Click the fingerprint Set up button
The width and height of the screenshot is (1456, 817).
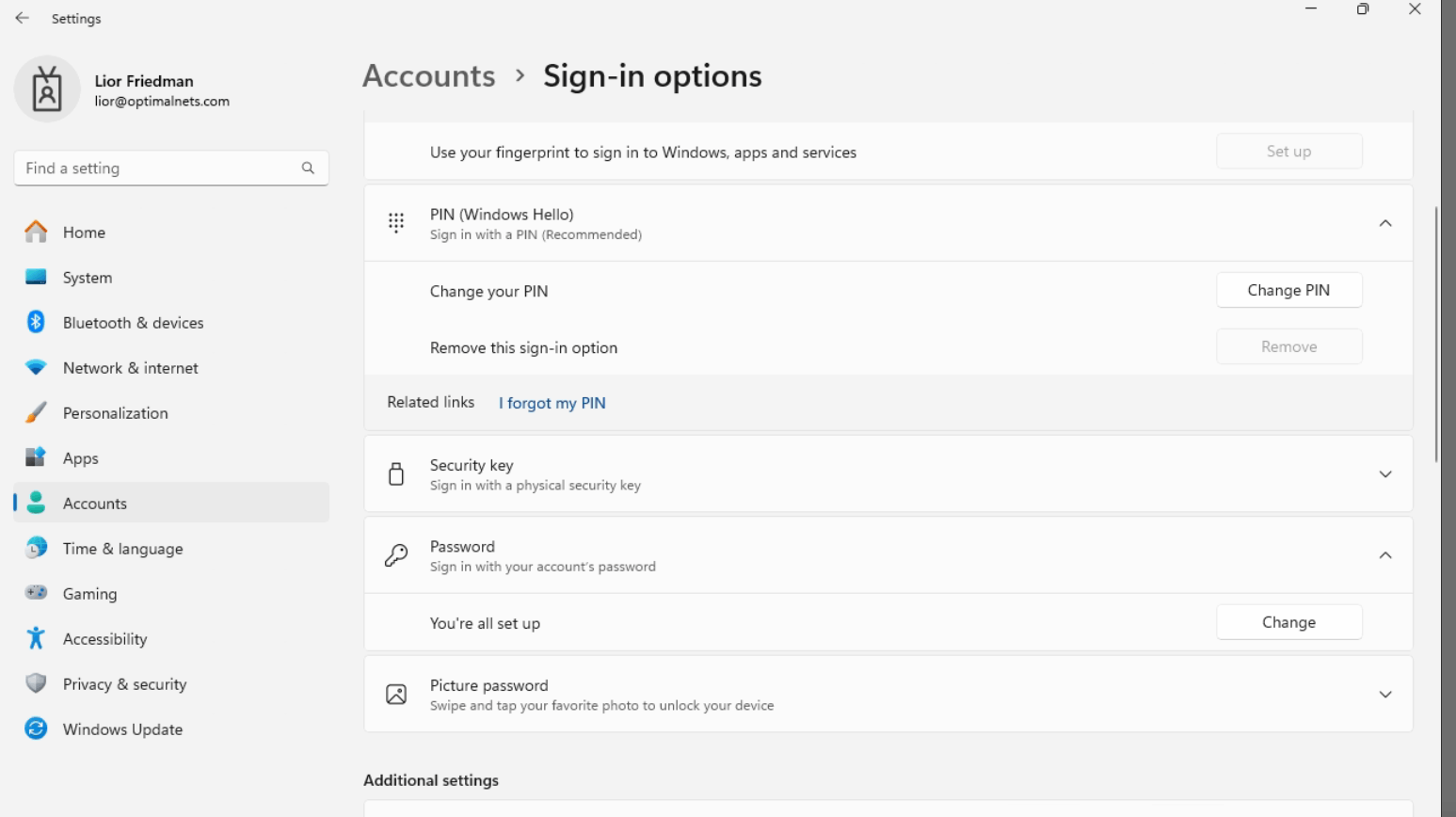pos(1288,151)
